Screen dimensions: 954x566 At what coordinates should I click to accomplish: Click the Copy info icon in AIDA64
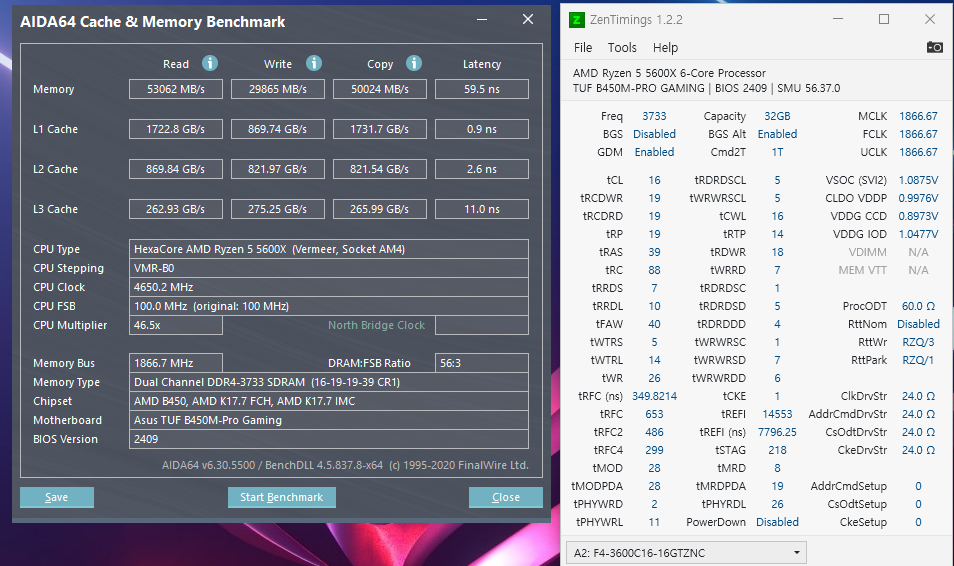click(x=414, y=63)
